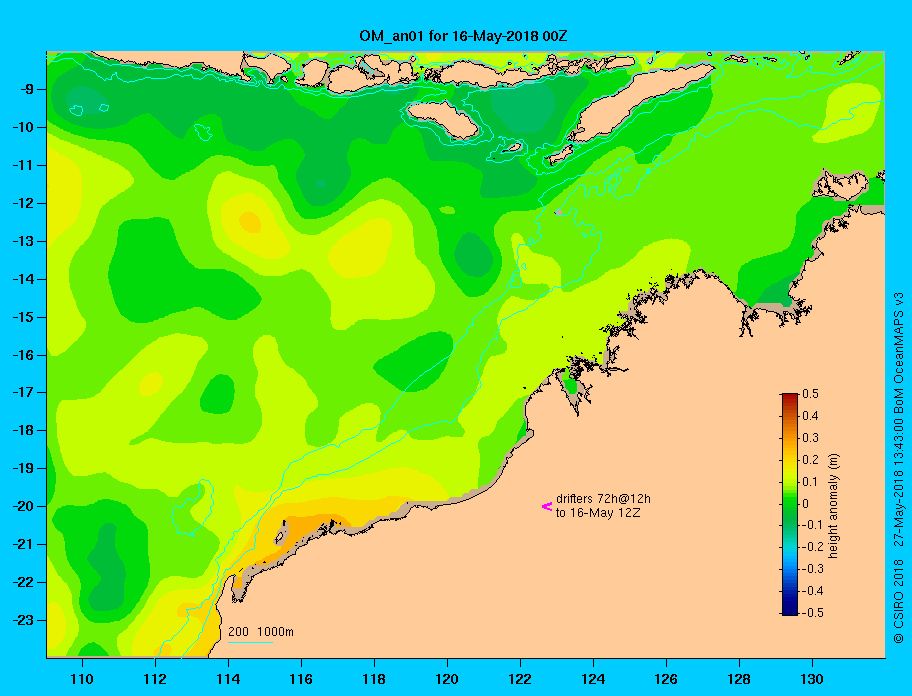Click latitude axis label "-17"
The height and width of the screenshot is (696, 912).
tap(24, 392)
